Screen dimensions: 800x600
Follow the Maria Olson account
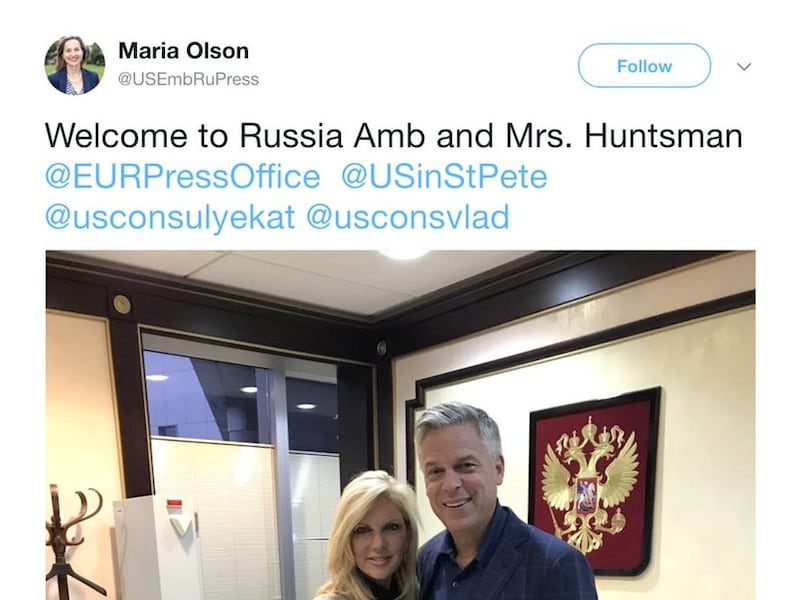(644, 65)
